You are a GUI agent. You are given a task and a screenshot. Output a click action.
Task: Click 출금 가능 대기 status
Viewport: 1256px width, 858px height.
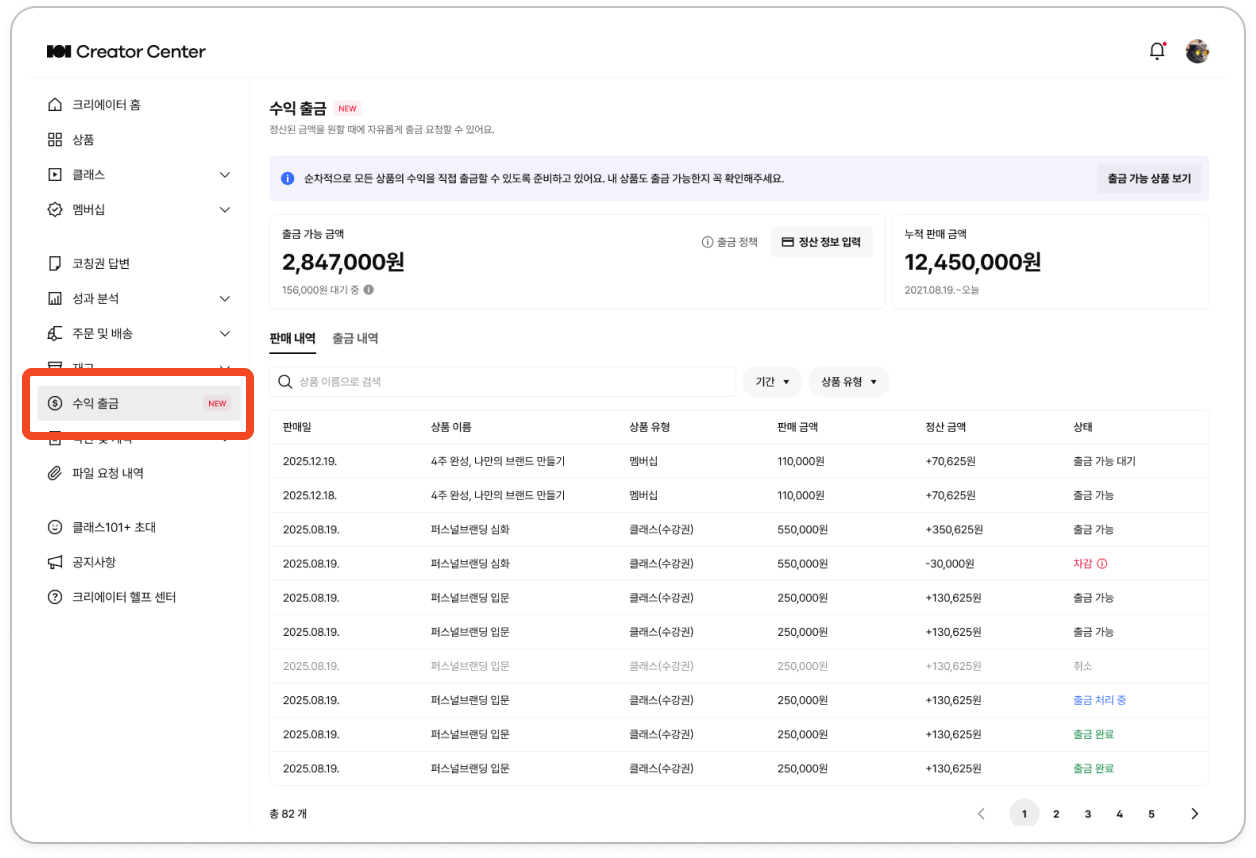tap(1104, 462)
